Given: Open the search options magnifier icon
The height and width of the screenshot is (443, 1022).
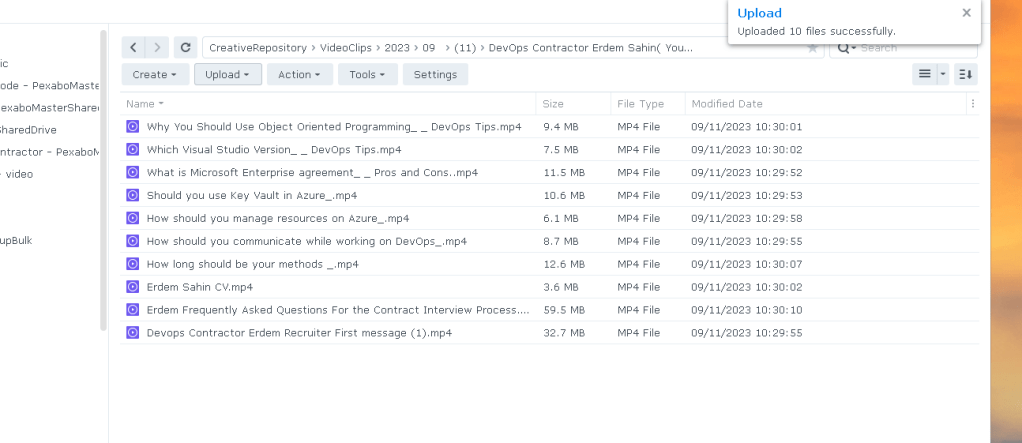Looking at the screenshot, I should click(845, 48).
